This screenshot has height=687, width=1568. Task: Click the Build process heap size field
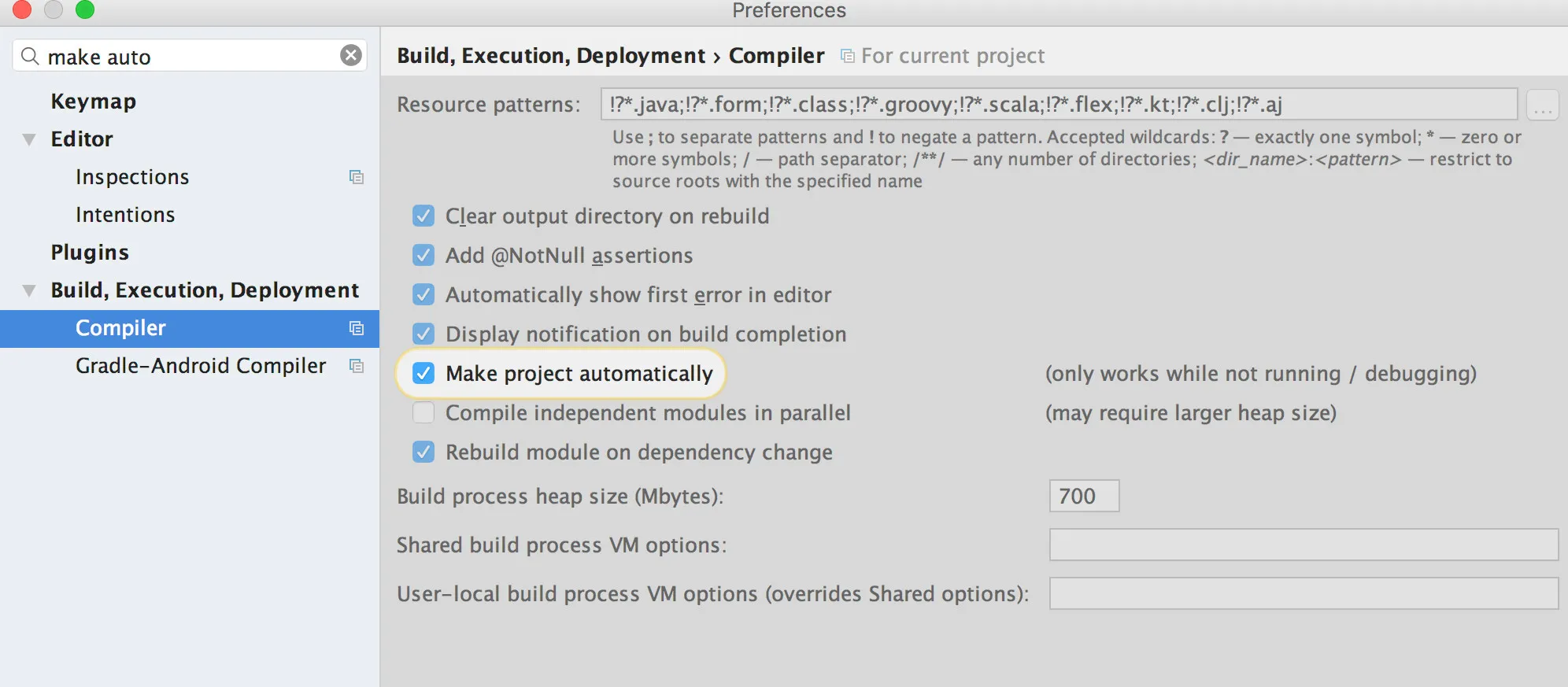pyautogui.click(x=1083, y=496)
